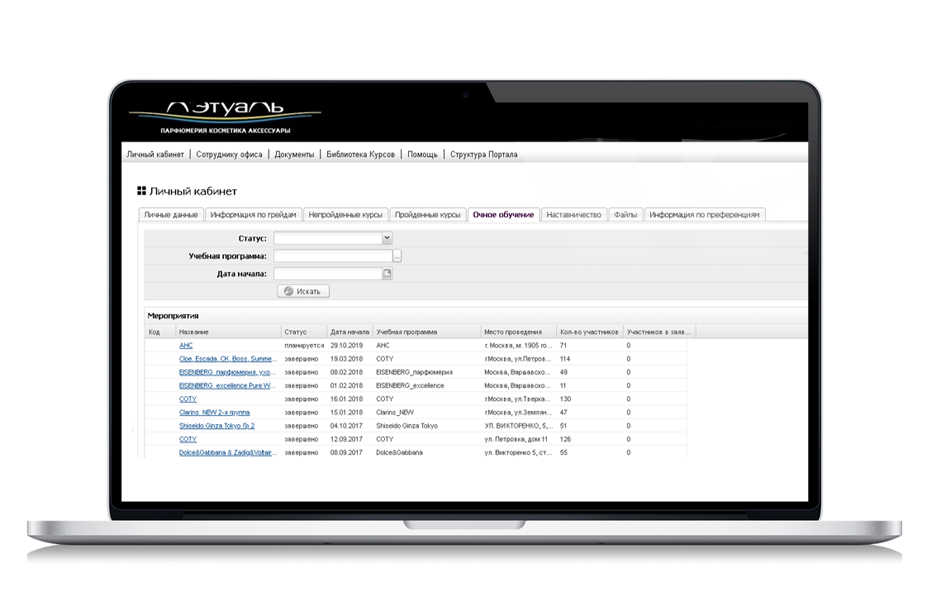The height and width of the screenshot is (600, 926).
Task: Click location ул. Петровка, дом 11
Action: tap(516, 439)
